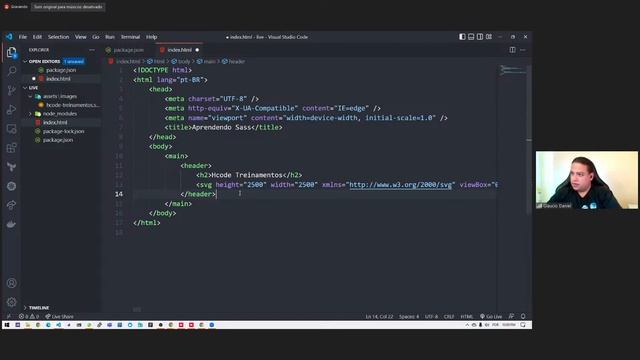Click the main breadcrumb segment
The image size is (640, 360).
(206, 61)
